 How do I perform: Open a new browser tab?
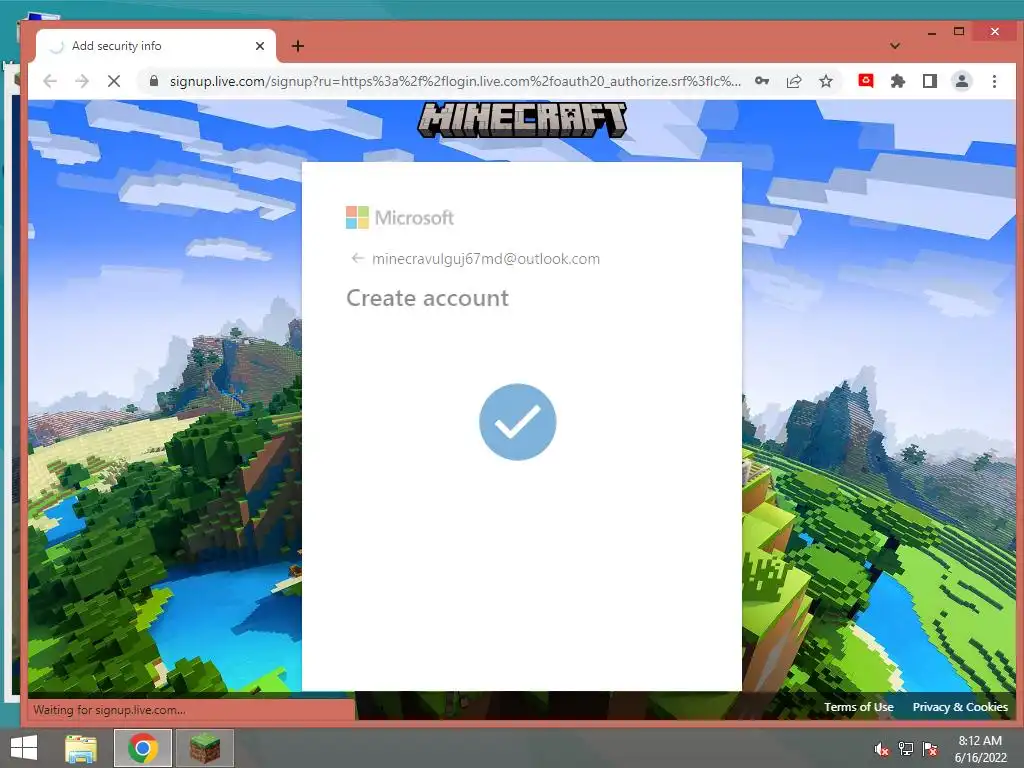click(x=298, y=46)
